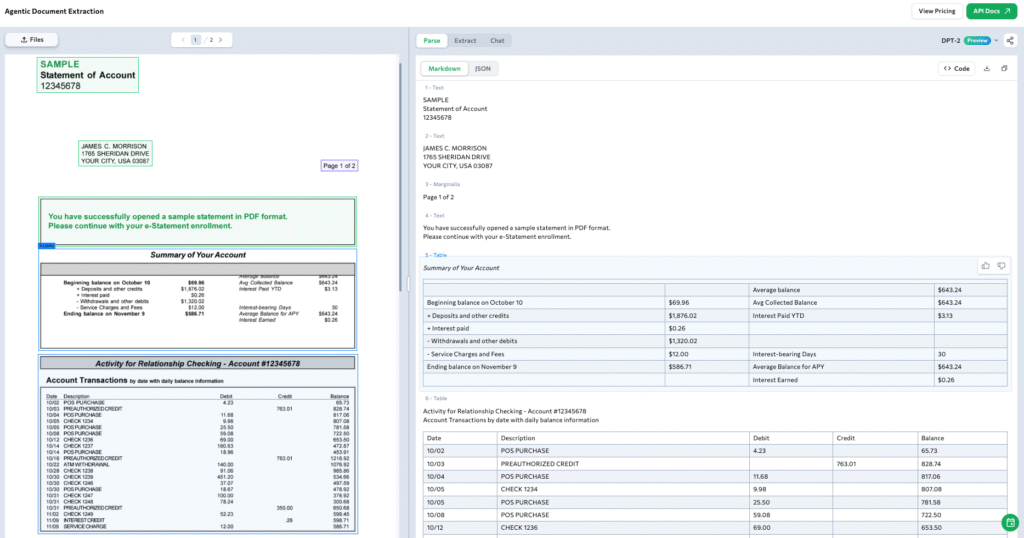The image size is (1024, 538).
Task: Go to the next document page
Action: [221, 40]
